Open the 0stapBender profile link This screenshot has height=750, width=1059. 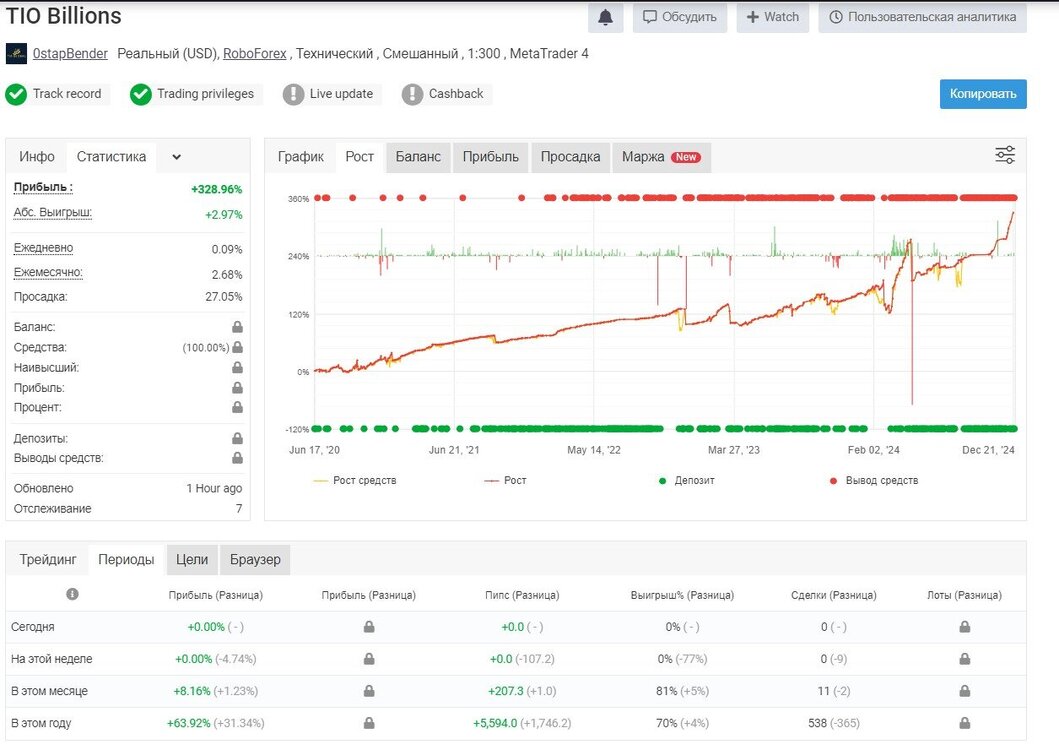point(70,53)
